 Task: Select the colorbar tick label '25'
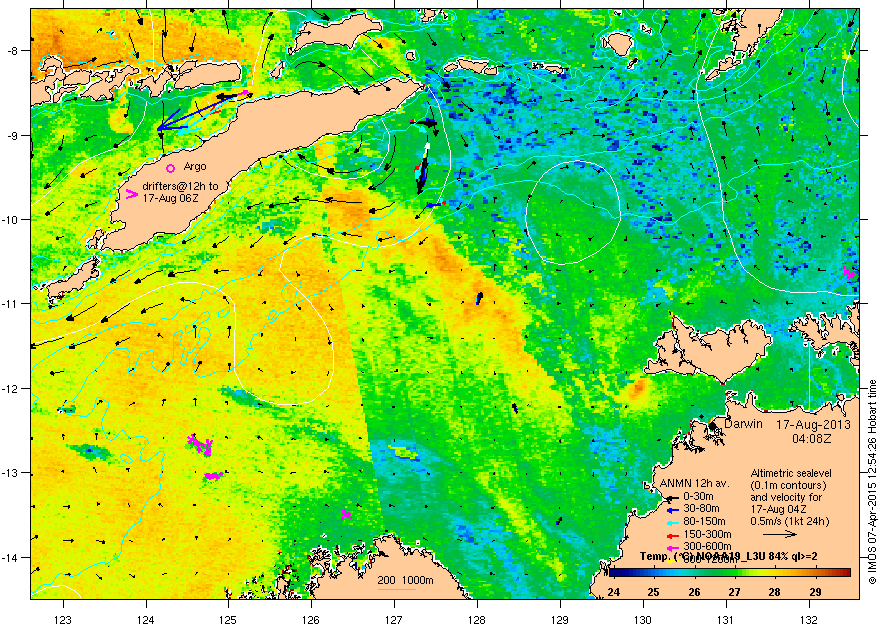tap(654, 592)
